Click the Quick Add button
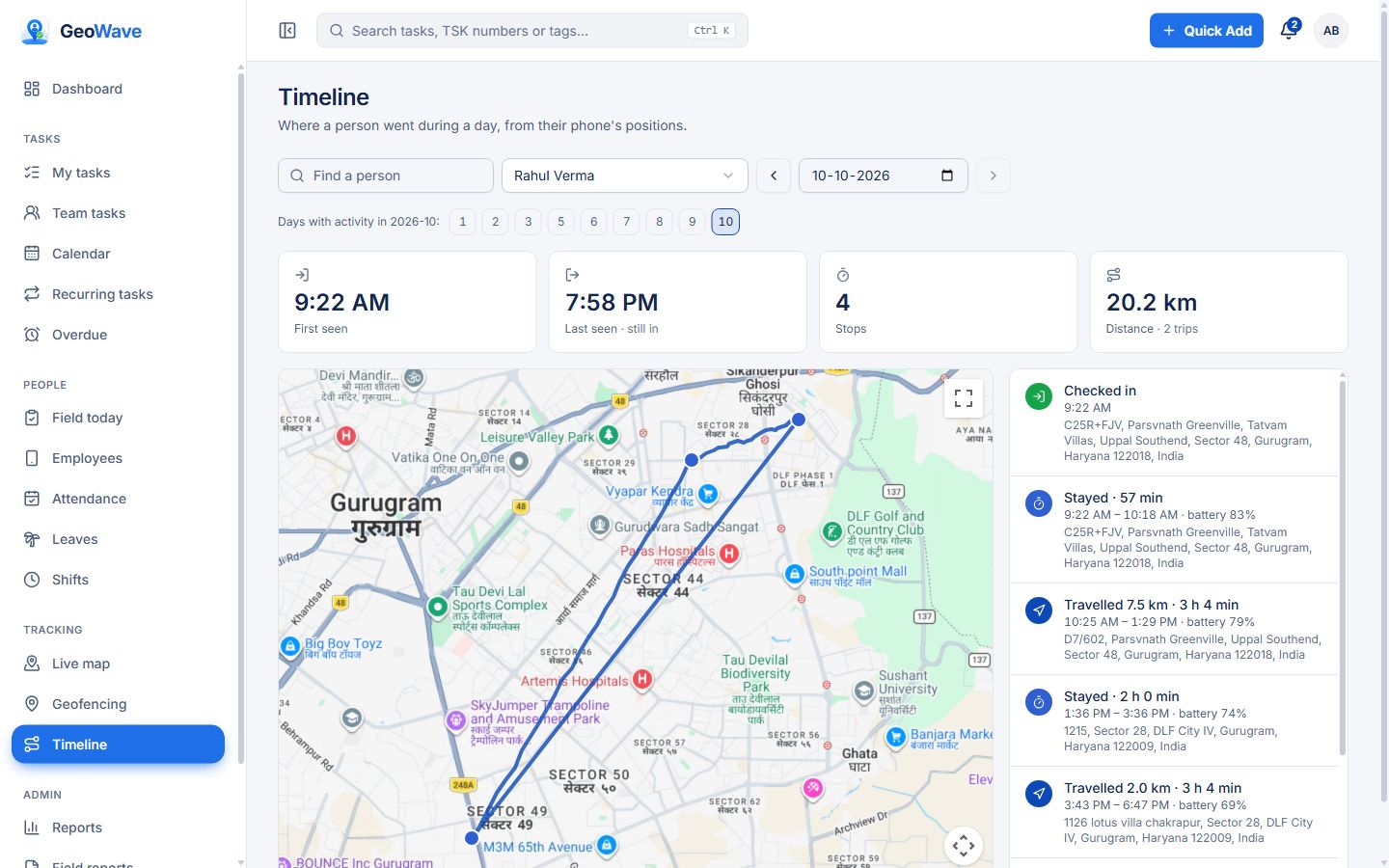This screenshot has height=868, width=1389. (1207, 31)
